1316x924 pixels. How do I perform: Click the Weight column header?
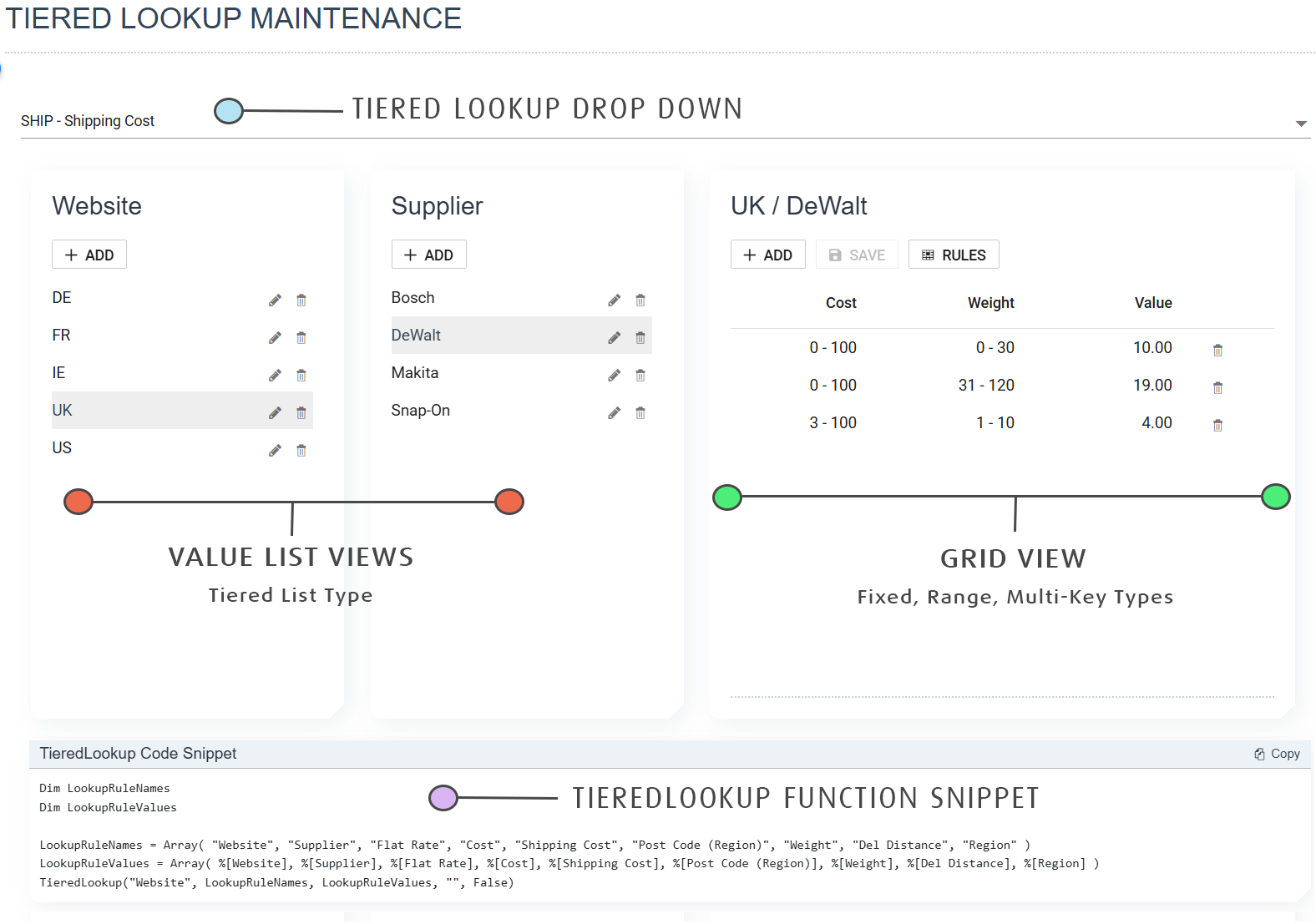(990, 303)
